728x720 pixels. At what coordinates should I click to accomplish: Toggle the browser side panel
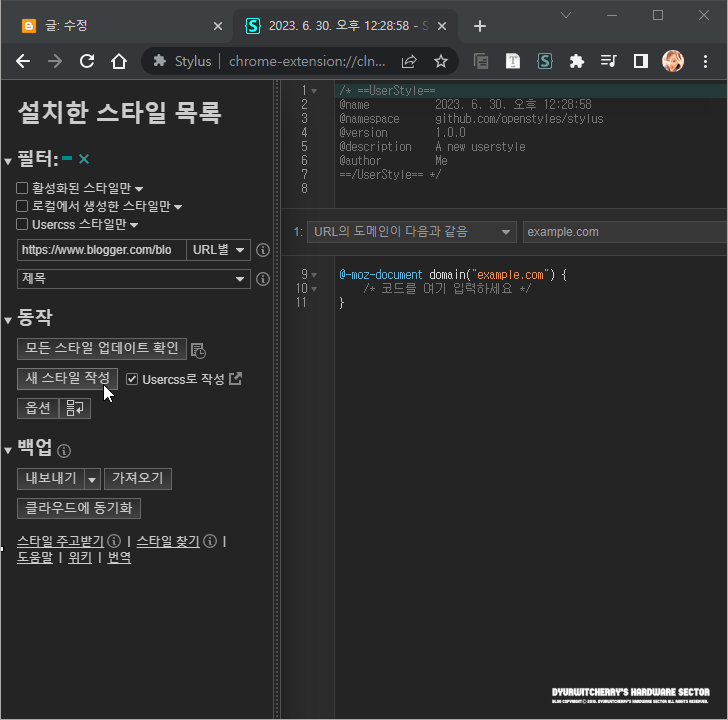click(x=641, y=61)
